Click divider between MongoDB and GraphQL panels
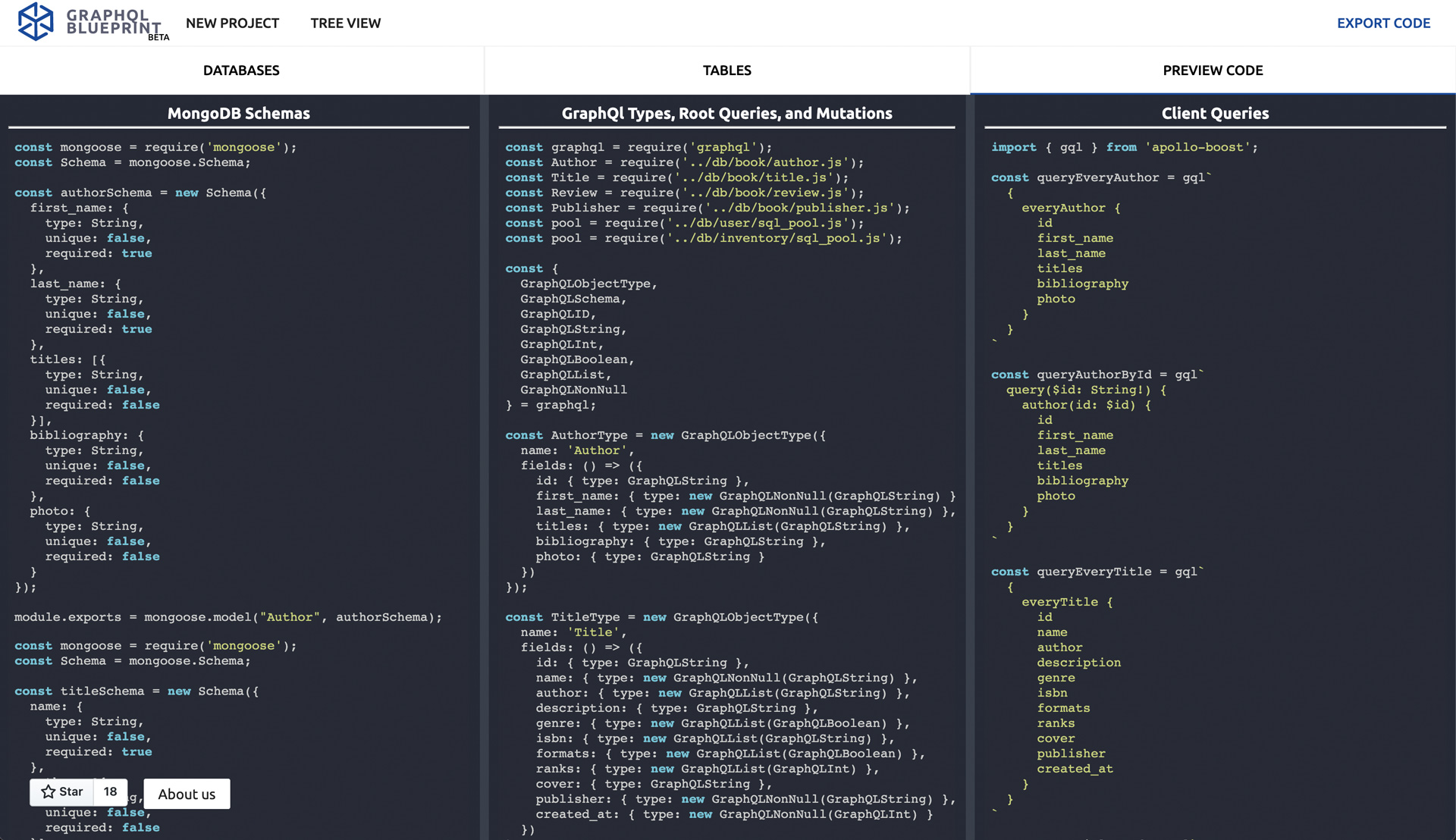This screenshot has height=840, width=1456. tap(484, 455)
